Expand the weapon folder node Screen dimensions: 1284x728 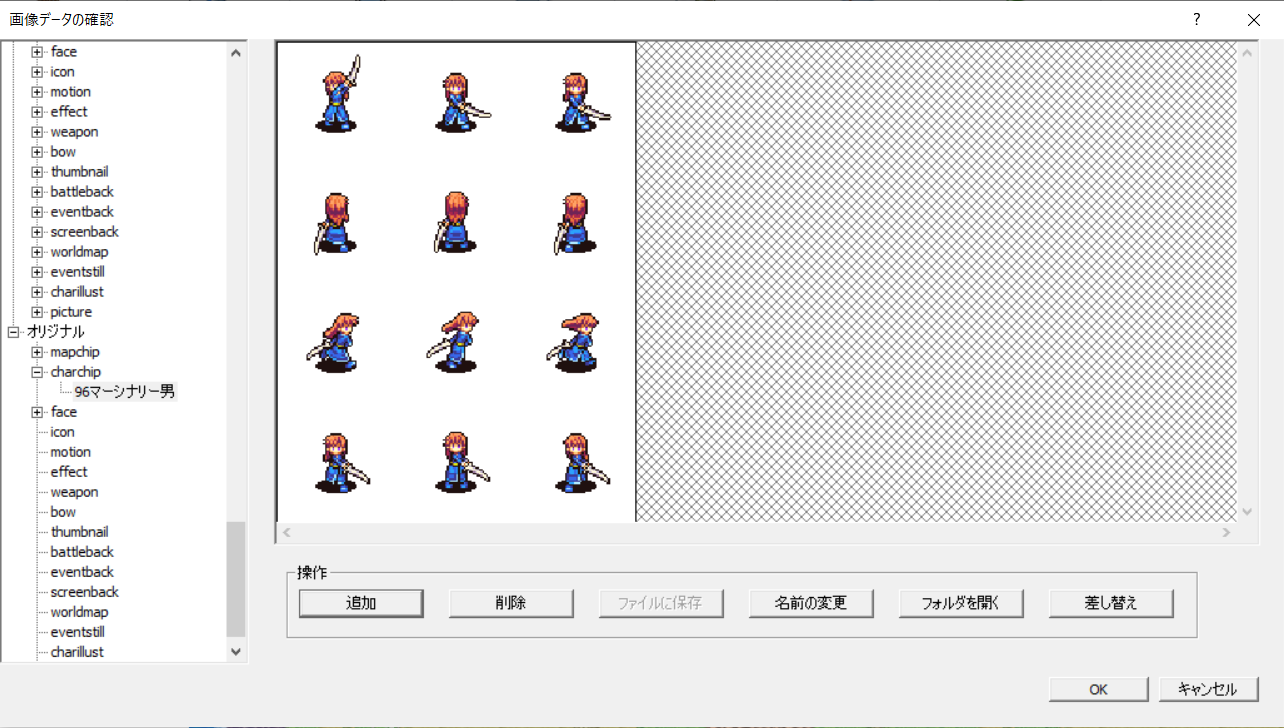pyautogui.click(x=35, y=131)
